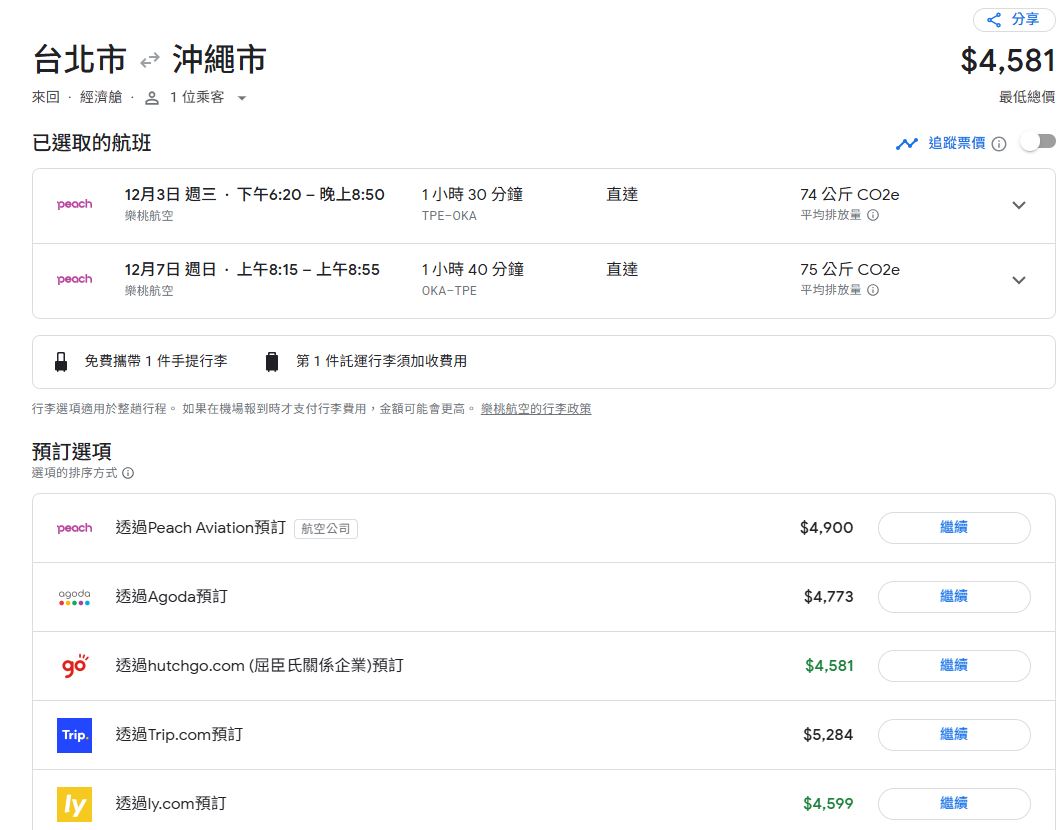This screenshot has width=1062, height=830.
Task: Click the OKA–TPE route label
Action: point(449,291)
